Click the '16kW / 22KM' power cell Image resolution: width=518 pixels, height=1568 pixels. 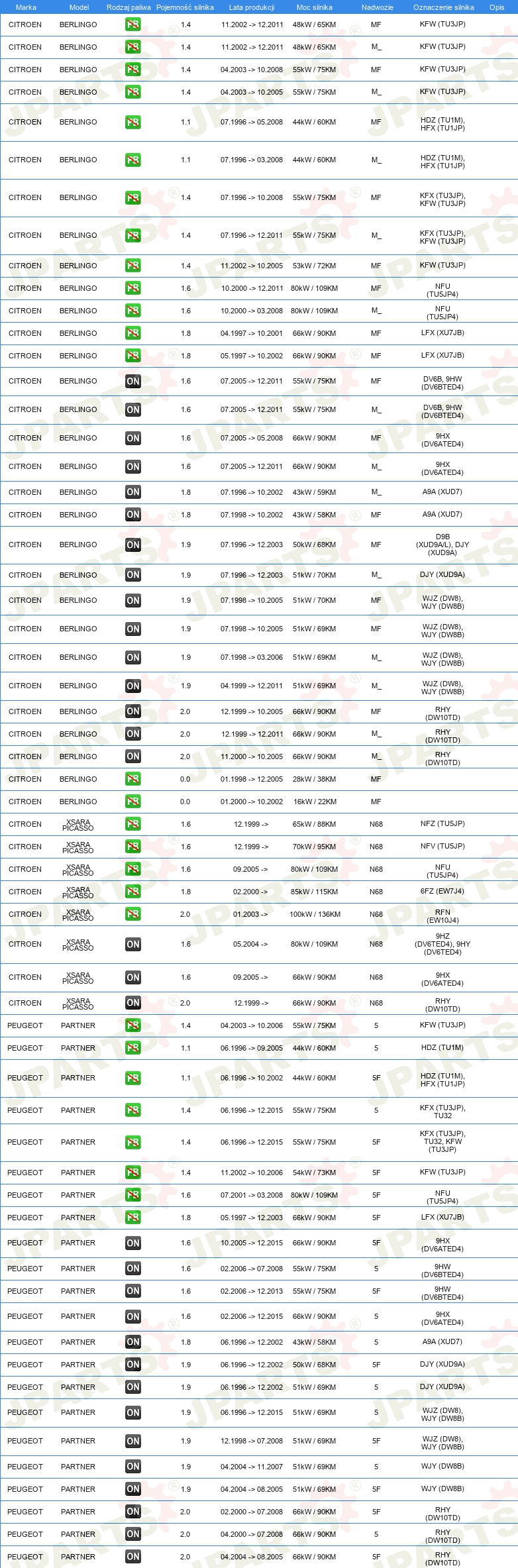pyautogui.click(x=315, y=802)
